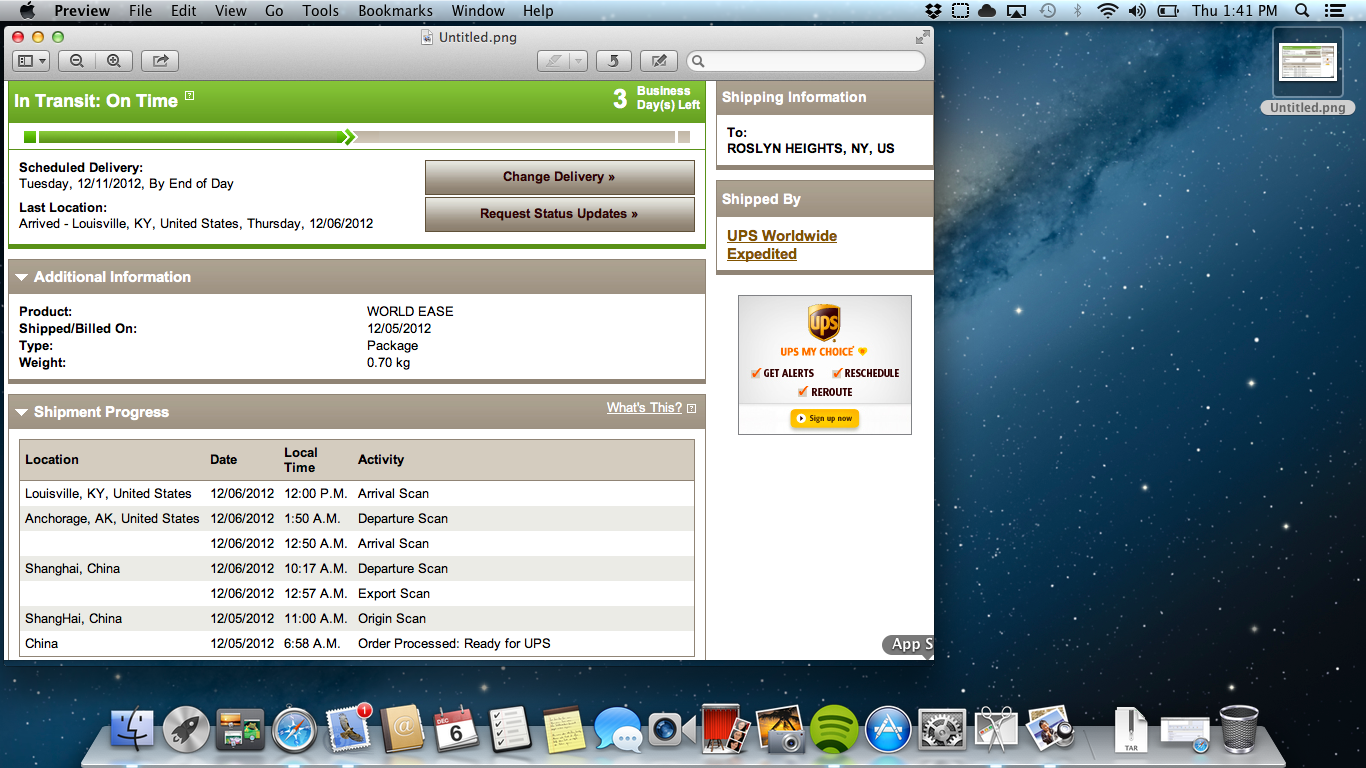Open App Store from the Dock
The width and height of the screenshot is (1366, 768).
[888, 730]
